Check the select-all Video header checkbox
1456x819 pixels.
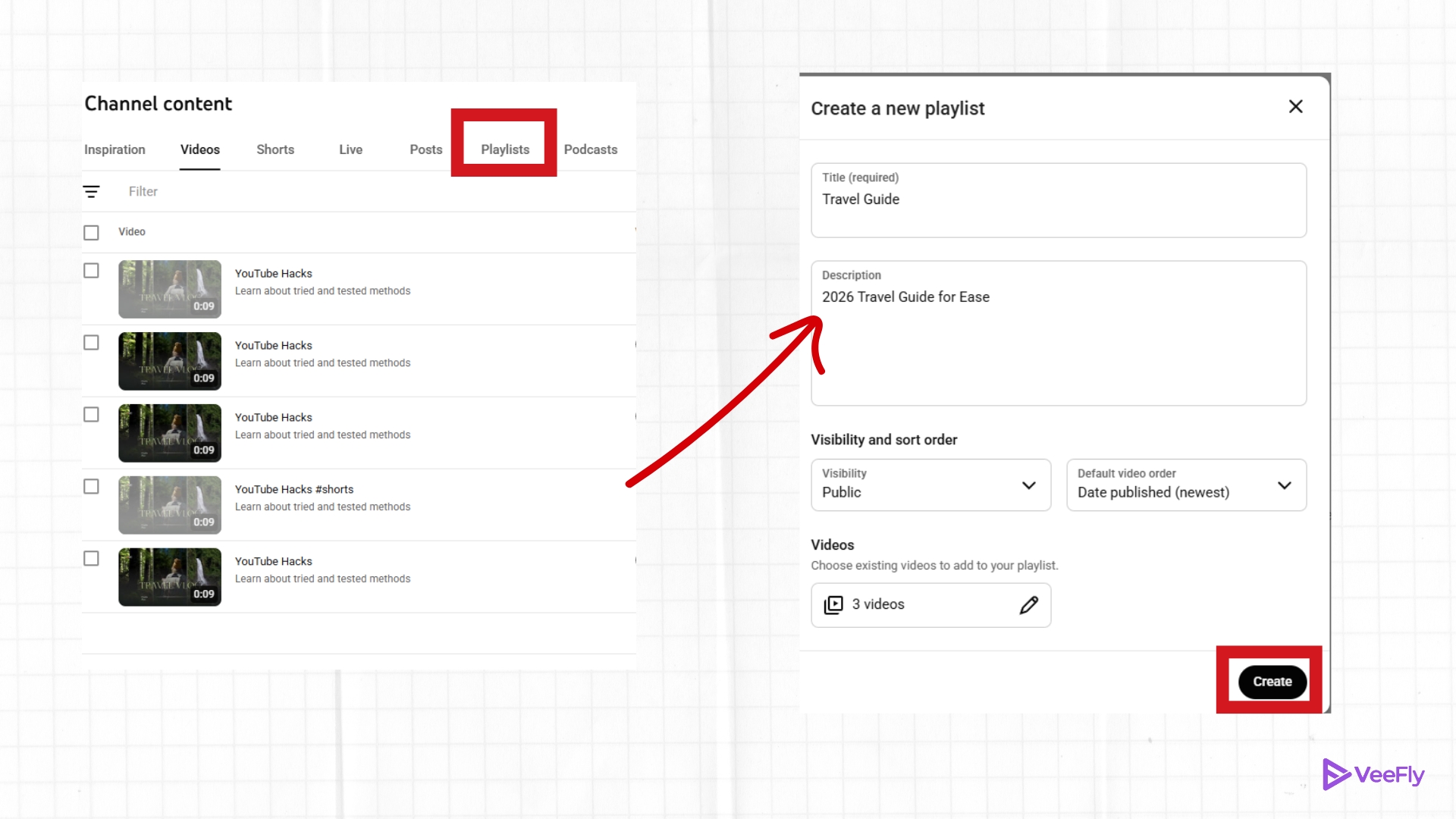coord(91,233)
